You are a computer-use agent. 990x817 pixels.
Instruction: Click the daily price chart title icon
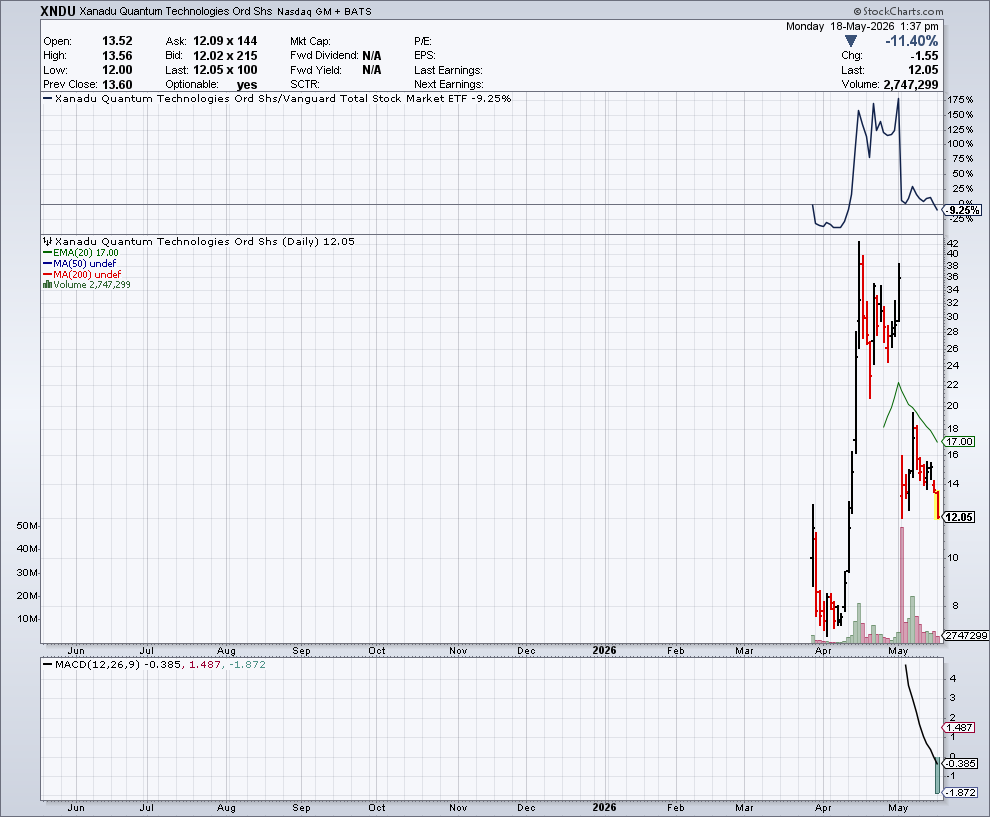[x=47, y=241]
